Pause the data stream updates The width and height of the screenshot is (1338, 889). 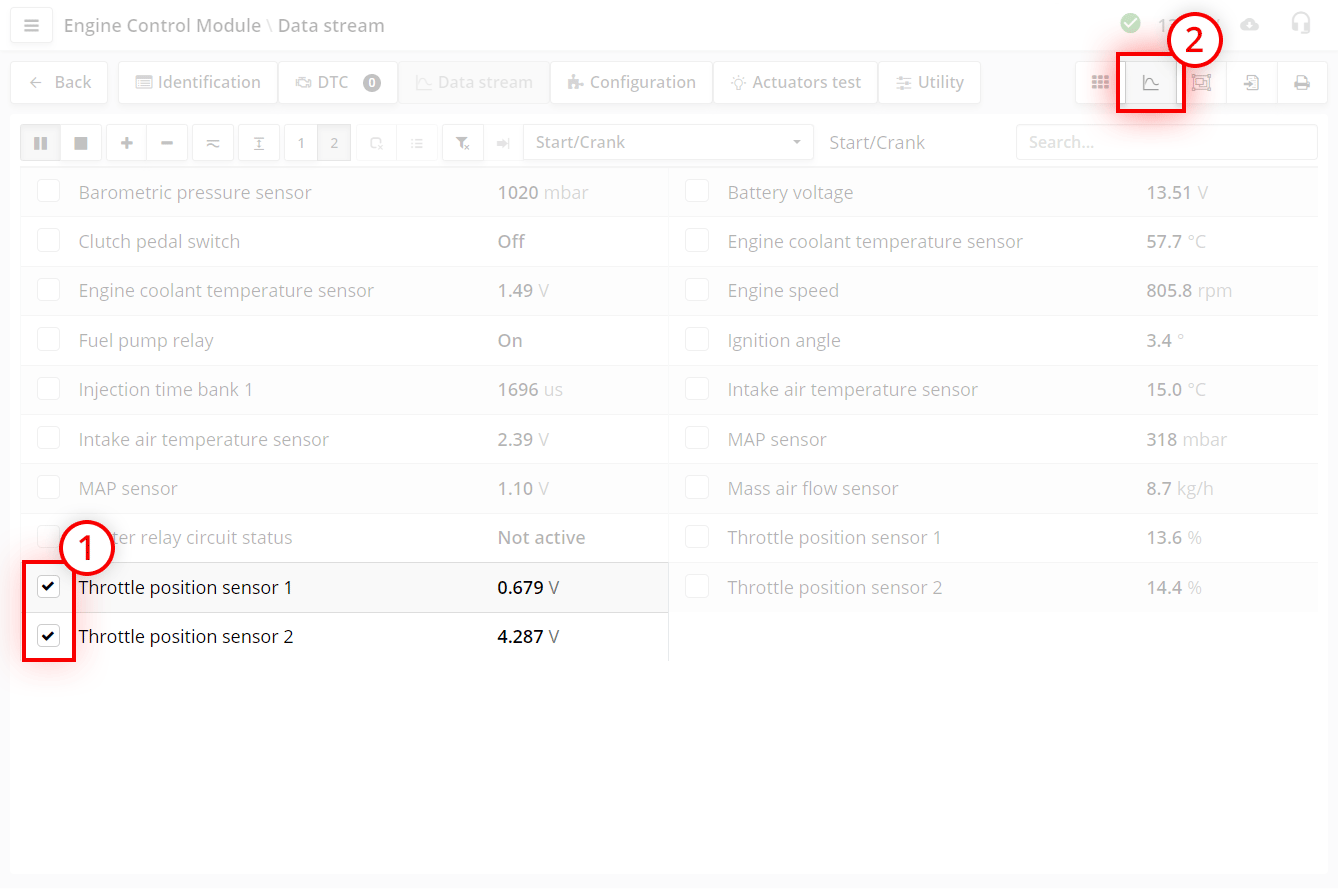pos(40,142)
